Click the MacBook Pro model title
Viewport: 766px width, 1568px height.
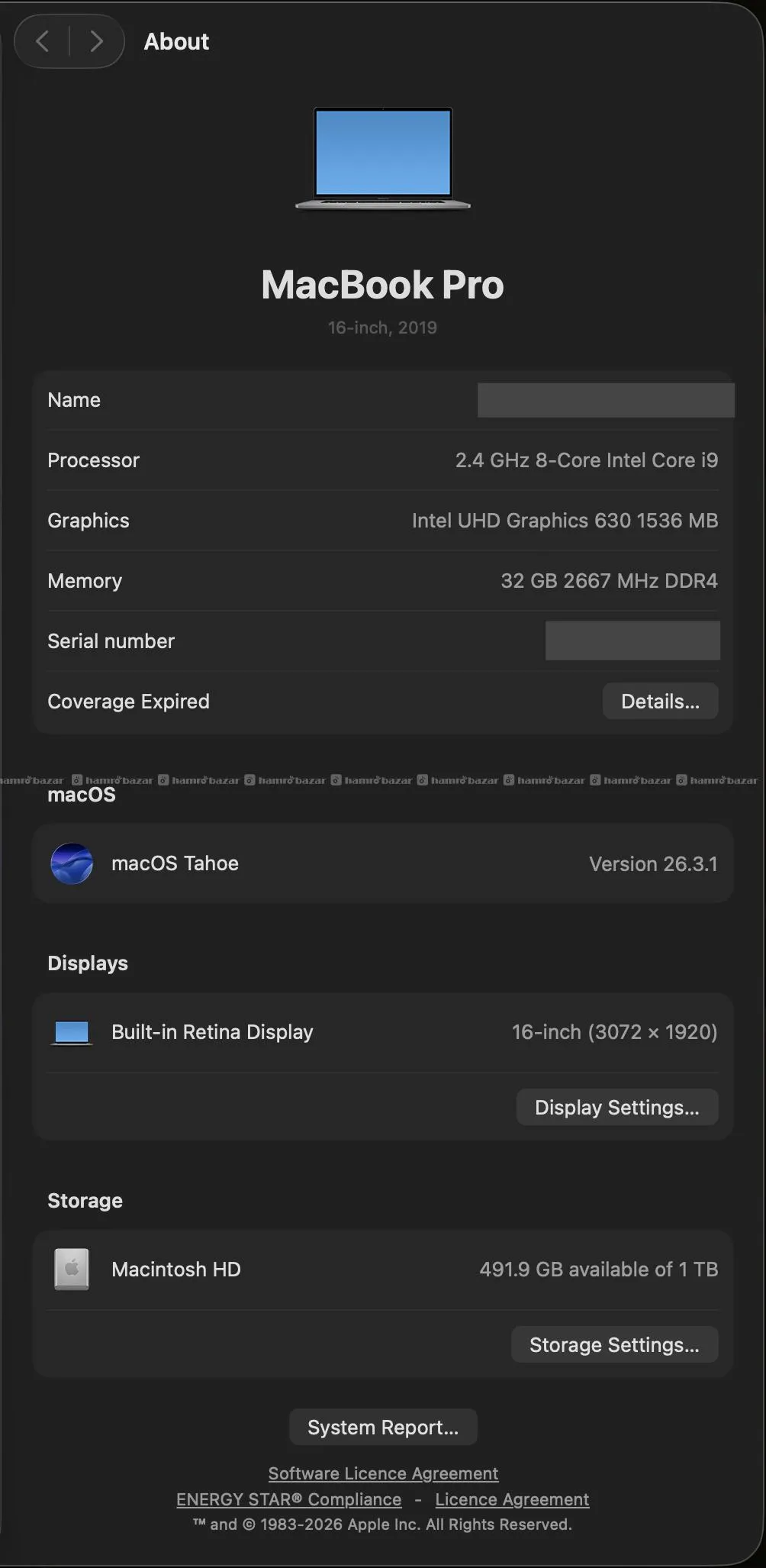click(383, 286)
